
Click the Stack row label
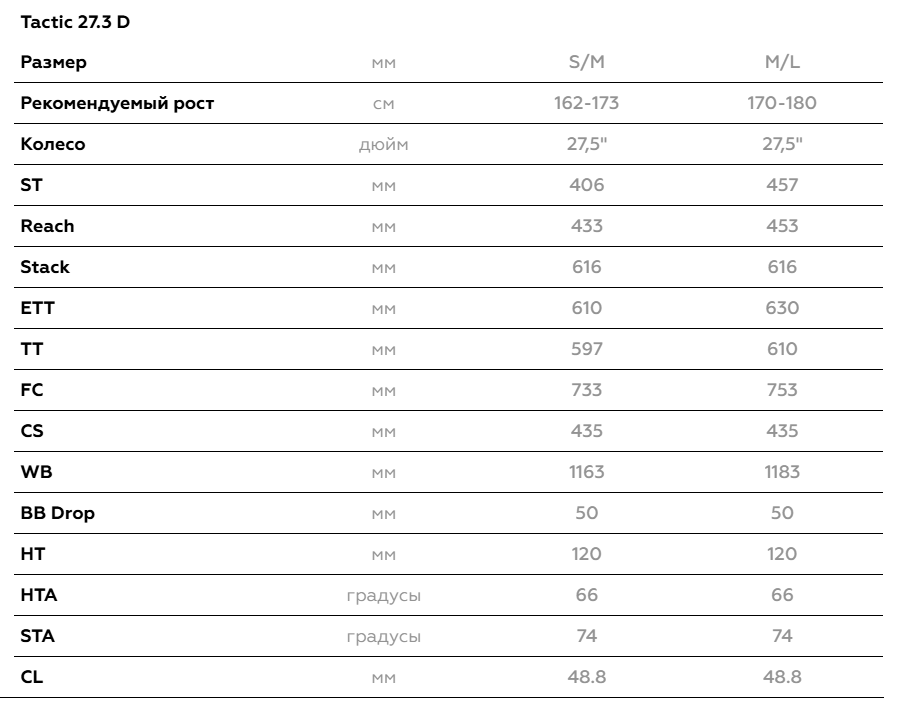tap(45, 267)
